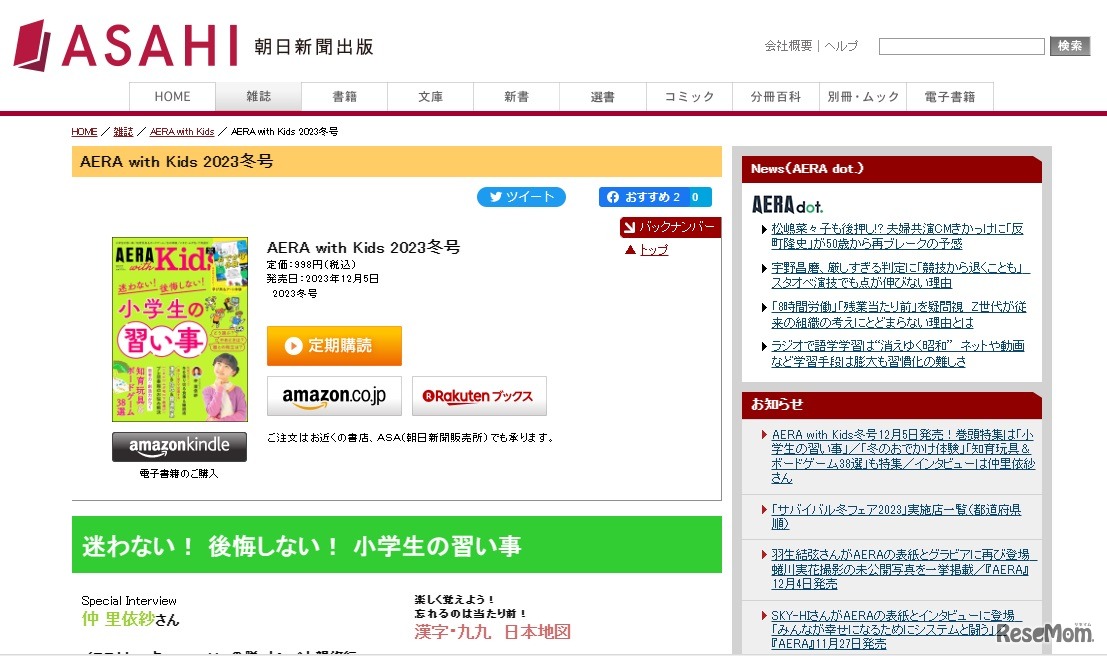Click the AERA dot. logo

[x=787, y=205]
